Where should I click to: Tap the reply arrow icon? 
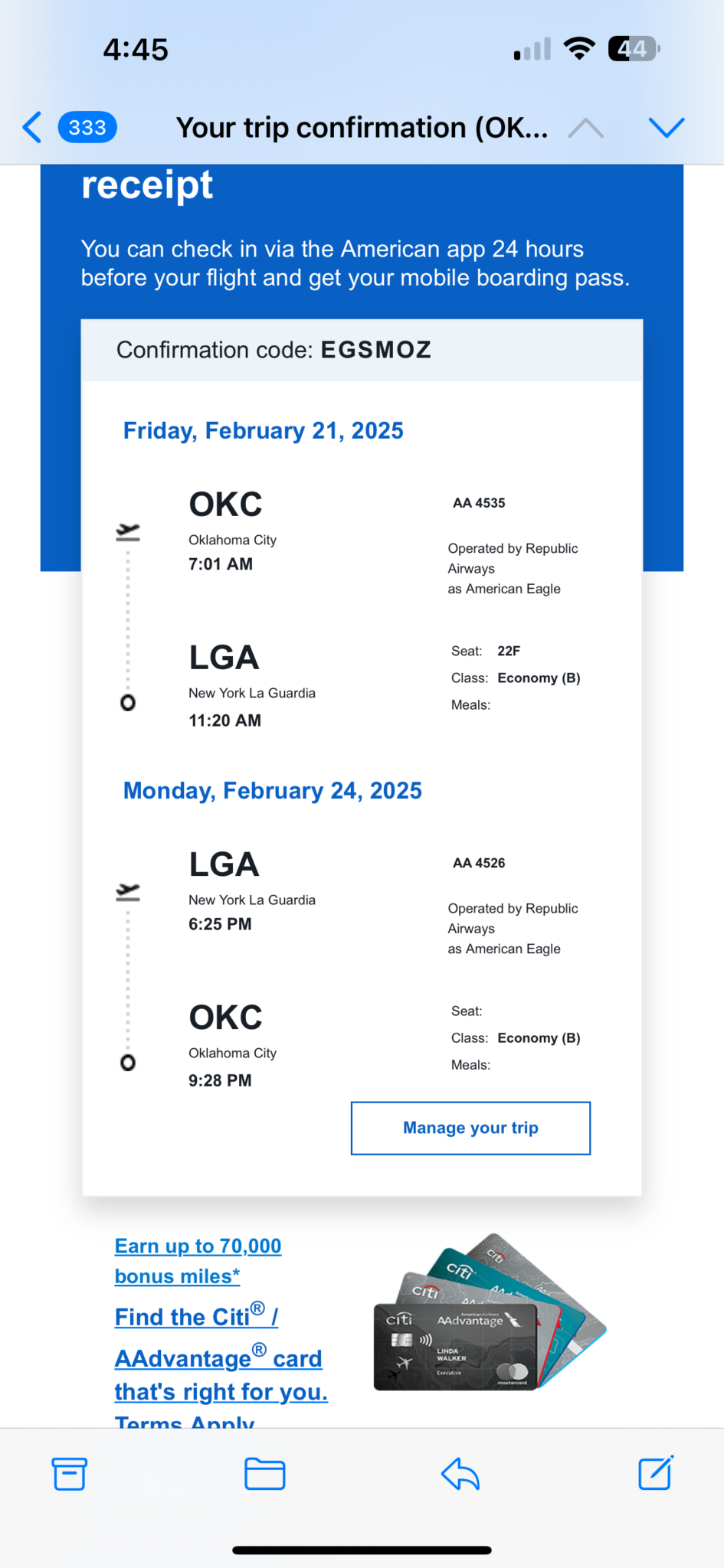[460, 1474]
